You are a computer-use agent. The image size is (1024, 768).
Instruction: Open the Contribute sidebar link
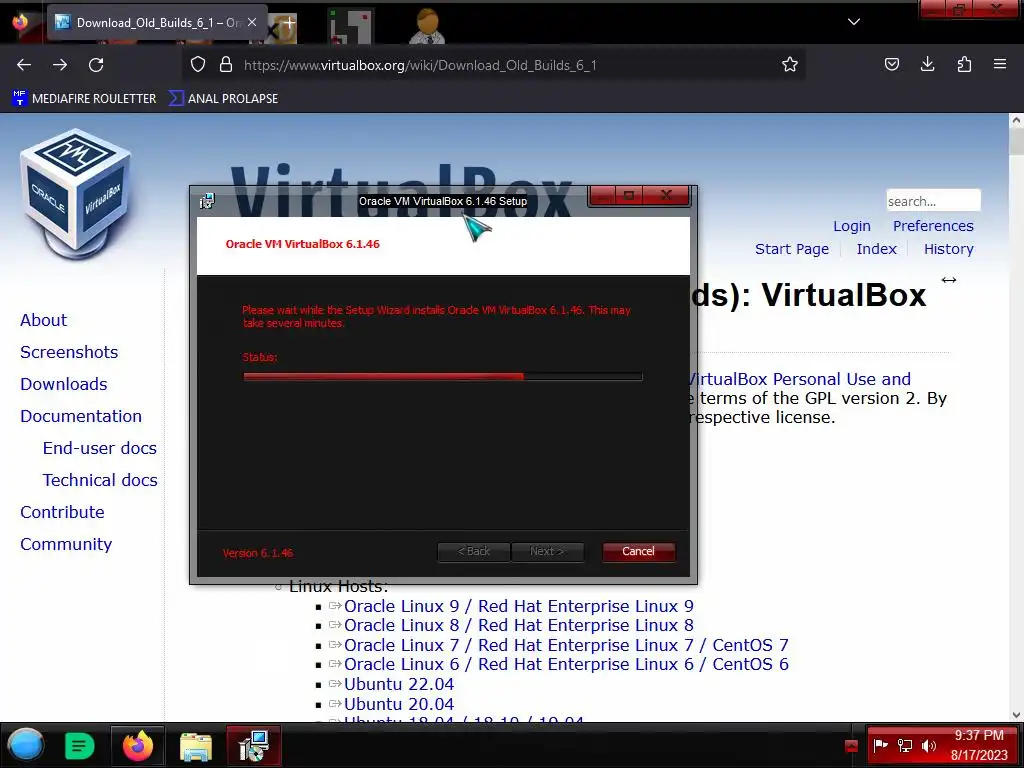(62, 512)
